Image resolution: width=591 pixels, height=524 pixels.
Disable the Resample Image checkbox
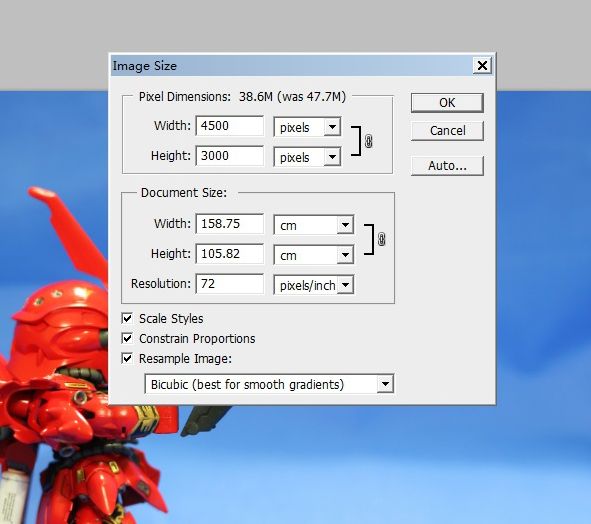pos(127,359)
